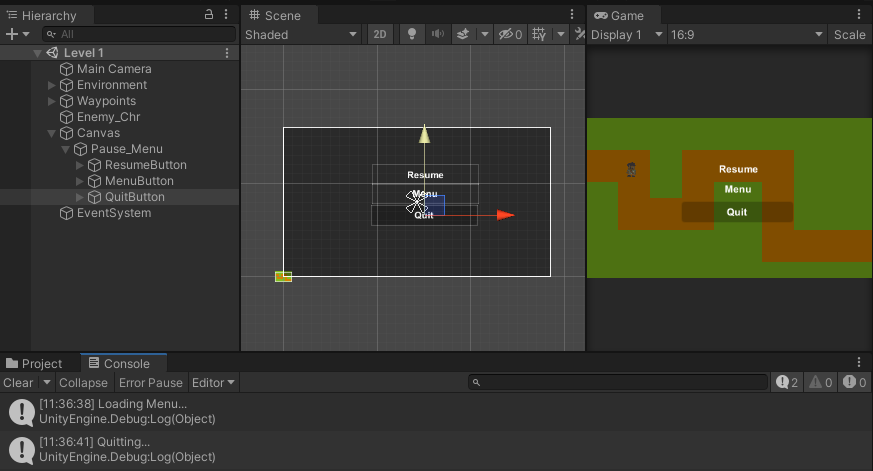Toggle 2D view mode in Scene
Screen dimensions: 873x471
(380, 34)
